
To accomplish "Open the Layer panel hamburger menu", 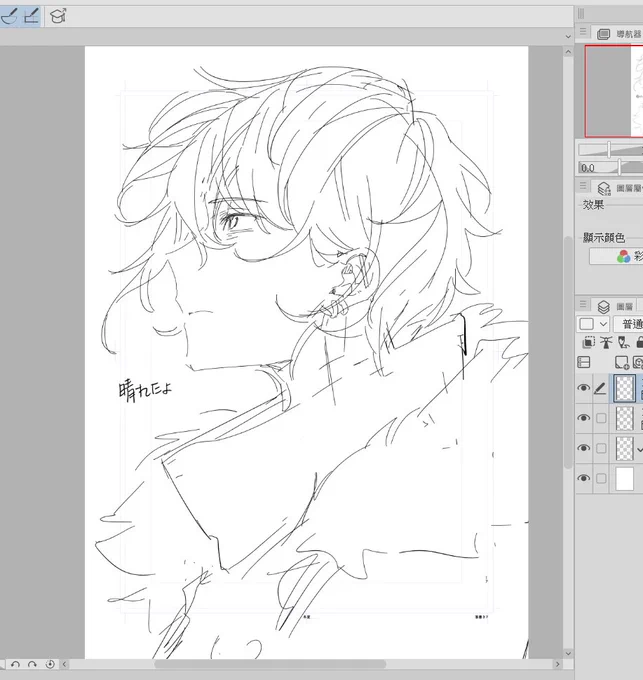I will 583,304.
